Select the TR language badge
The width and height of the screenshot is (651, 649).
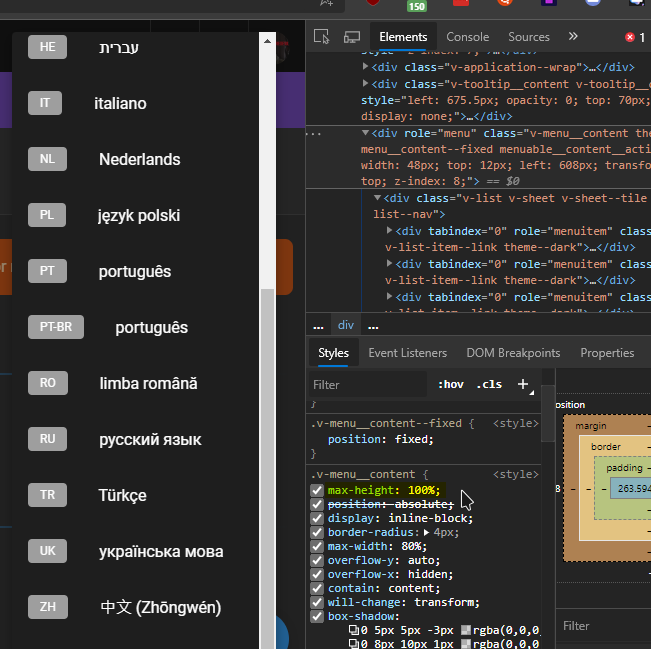coord(47,495)
